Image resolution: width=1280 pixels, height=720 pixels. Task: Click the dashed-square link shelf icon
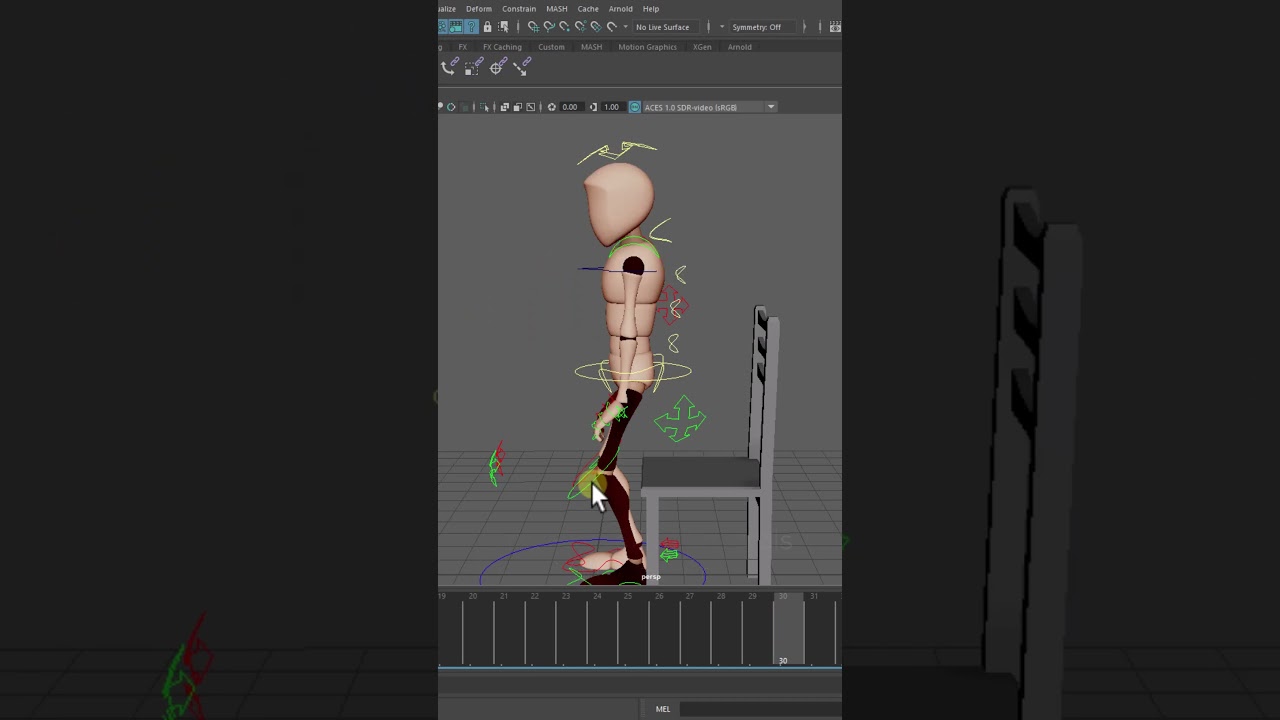tap(474, 66)
